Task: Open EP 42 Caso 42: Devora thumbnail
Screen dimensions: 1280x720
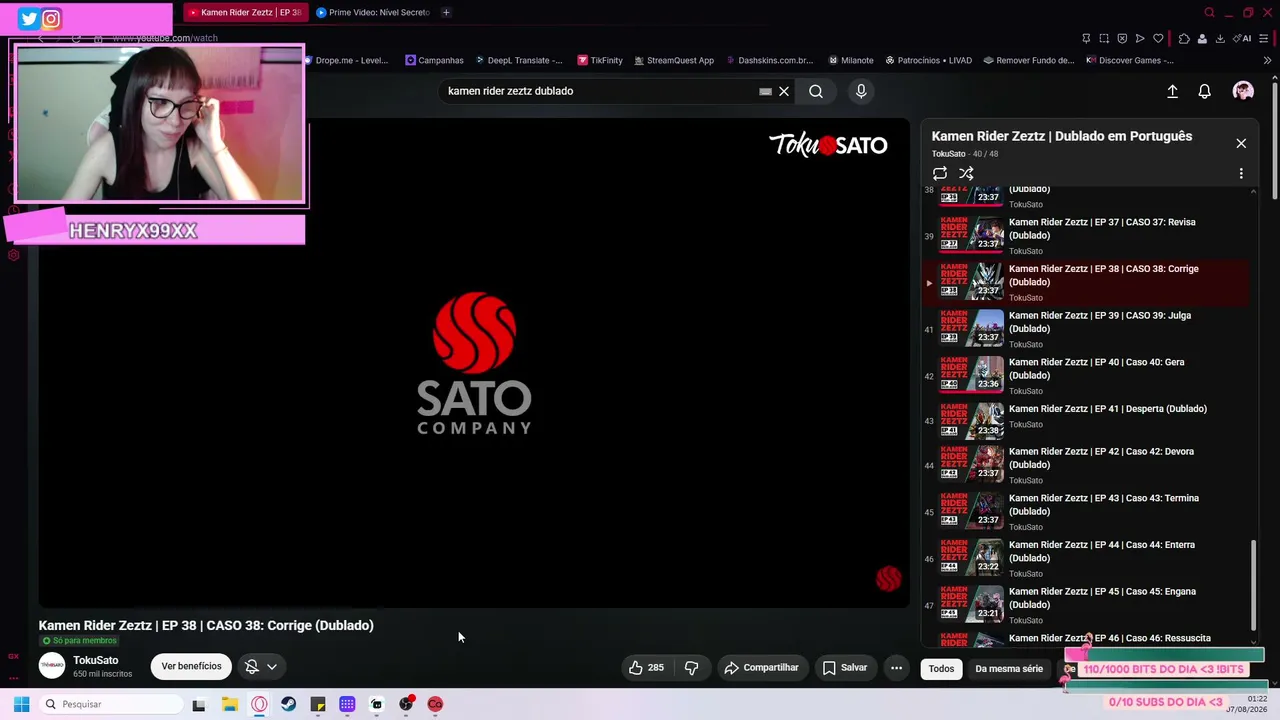Action: click(x=972, y=463)
